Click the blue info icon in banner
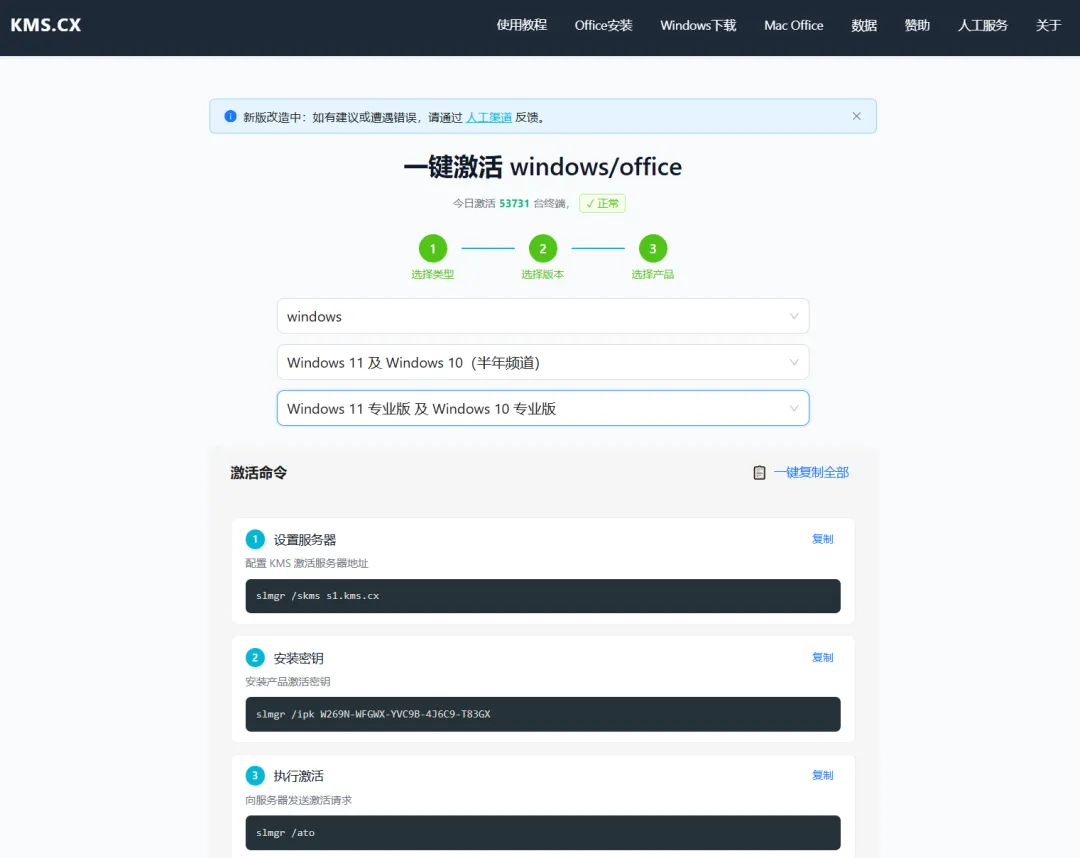1080x858 pixels. click(231, 116)
